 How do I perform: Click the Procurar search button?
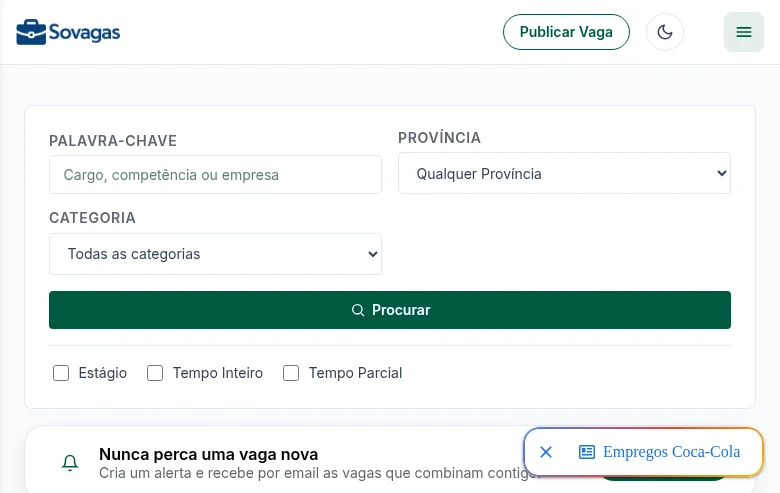(390, 310)
